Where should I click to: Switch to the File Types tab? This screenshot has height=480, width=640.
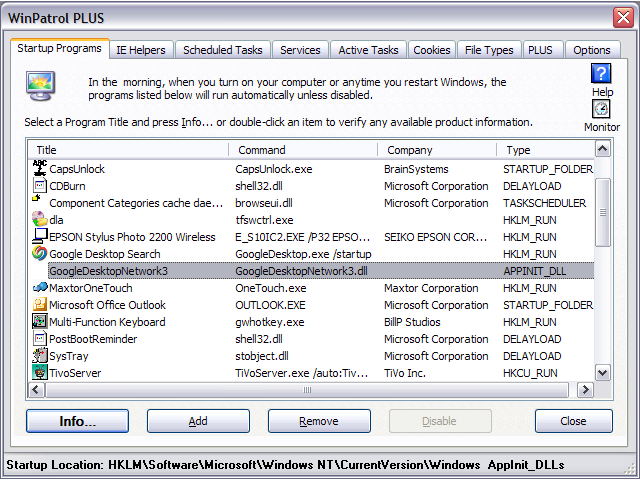click(x=489, y=50)
